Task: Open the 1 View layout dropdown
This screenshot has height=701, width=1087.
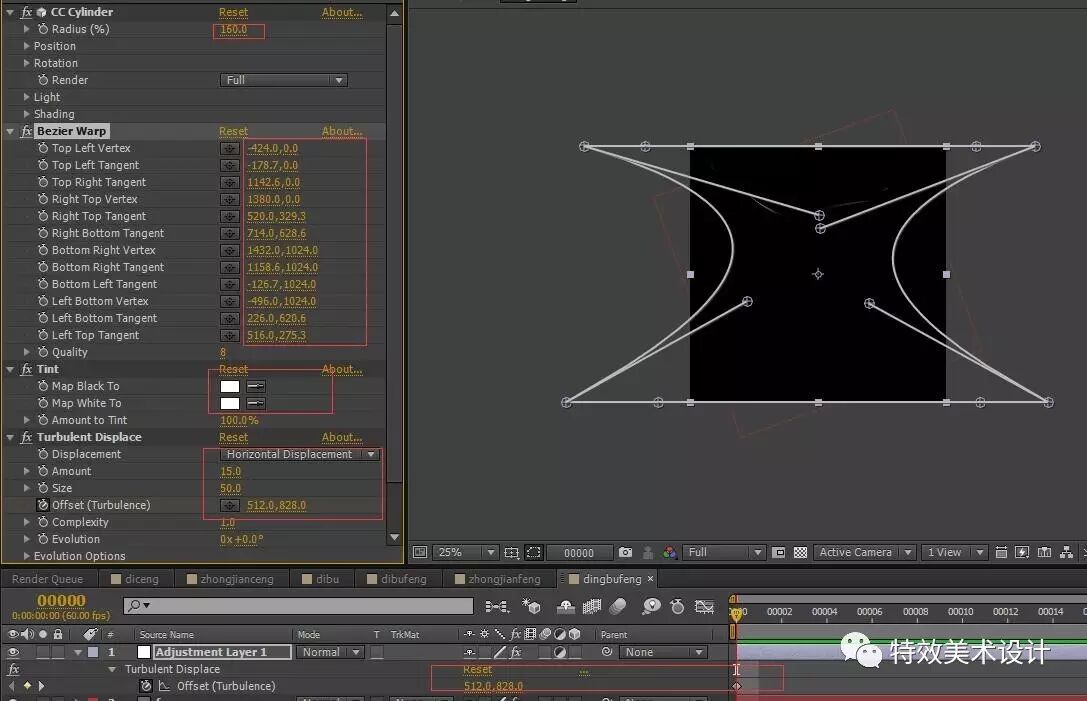Action: [x=954, y=553]
